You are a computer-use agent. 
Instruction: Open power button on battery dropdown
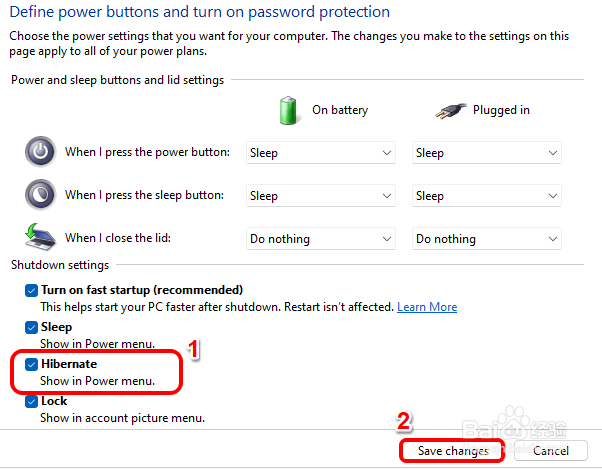[320, 153]
